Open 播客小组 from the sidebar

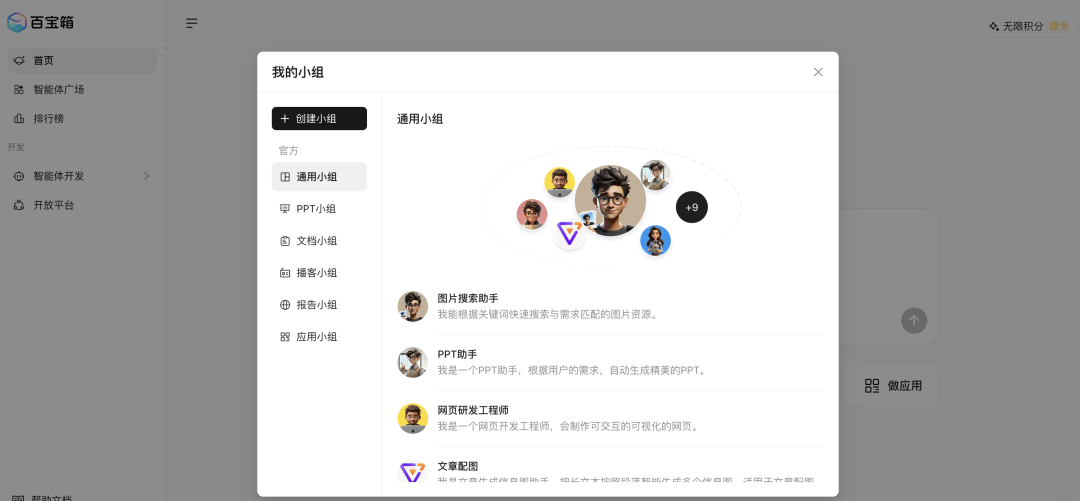[x=319, y=273]
